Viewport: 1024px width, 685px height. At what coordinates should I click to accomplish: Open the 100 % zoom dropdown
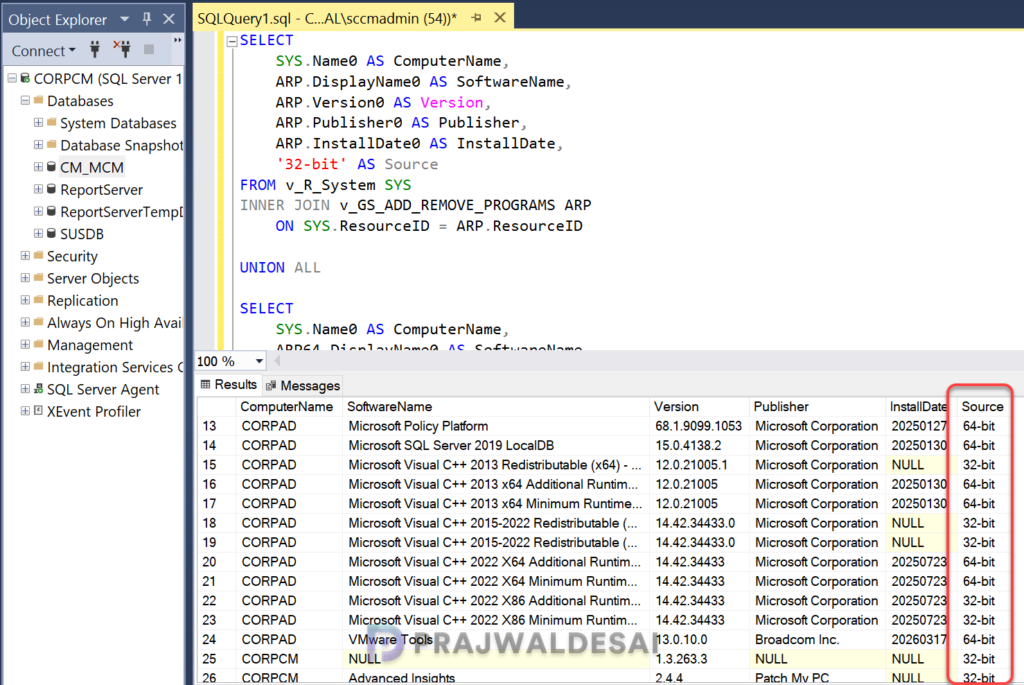pos(259,361)
